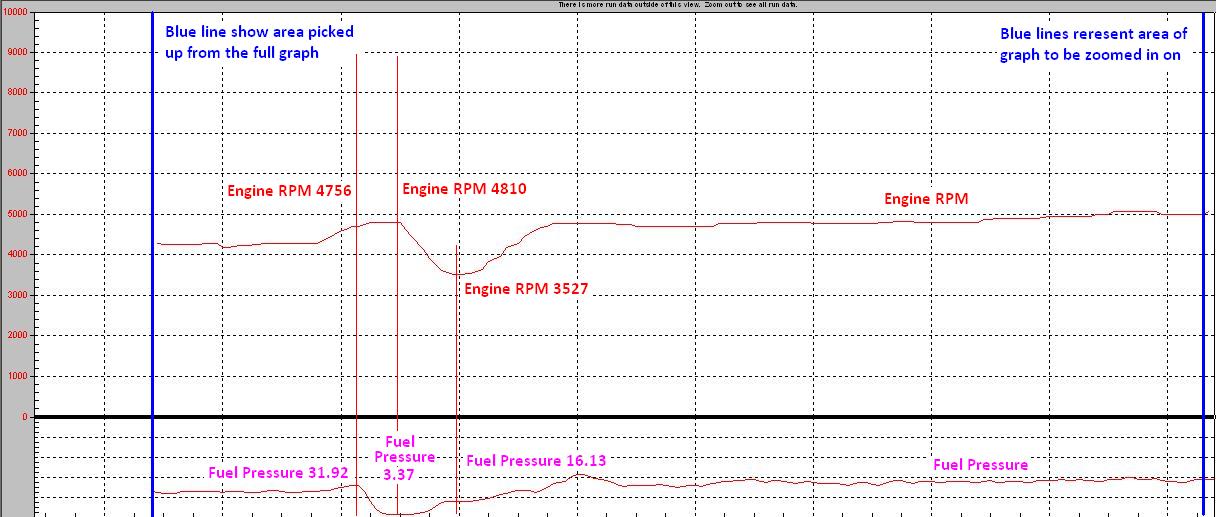Click the 'Blue lines resent area of graph' note
Image resolution: width=1216 pixels, height=517 pixels.
coord(1093,45)
